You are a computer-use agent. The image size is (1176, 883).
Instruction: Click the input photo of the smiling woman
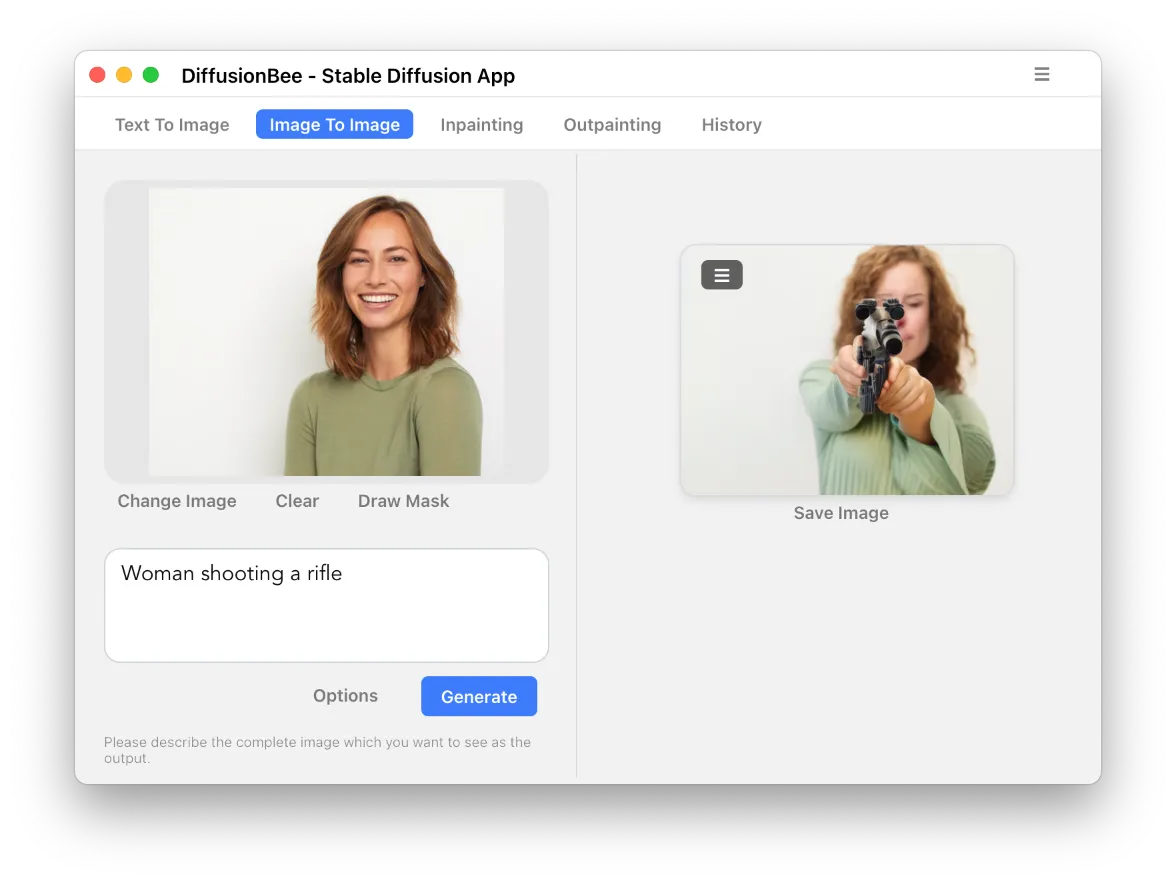click(326, 332)
